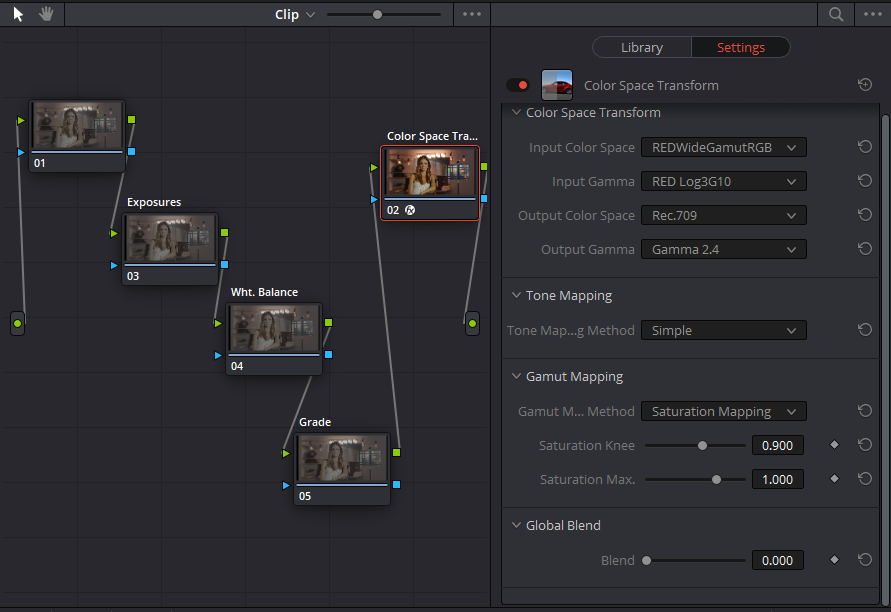The image size is (891, 612).
Task: Add keyframe for Blend
Action: point(834,560)
